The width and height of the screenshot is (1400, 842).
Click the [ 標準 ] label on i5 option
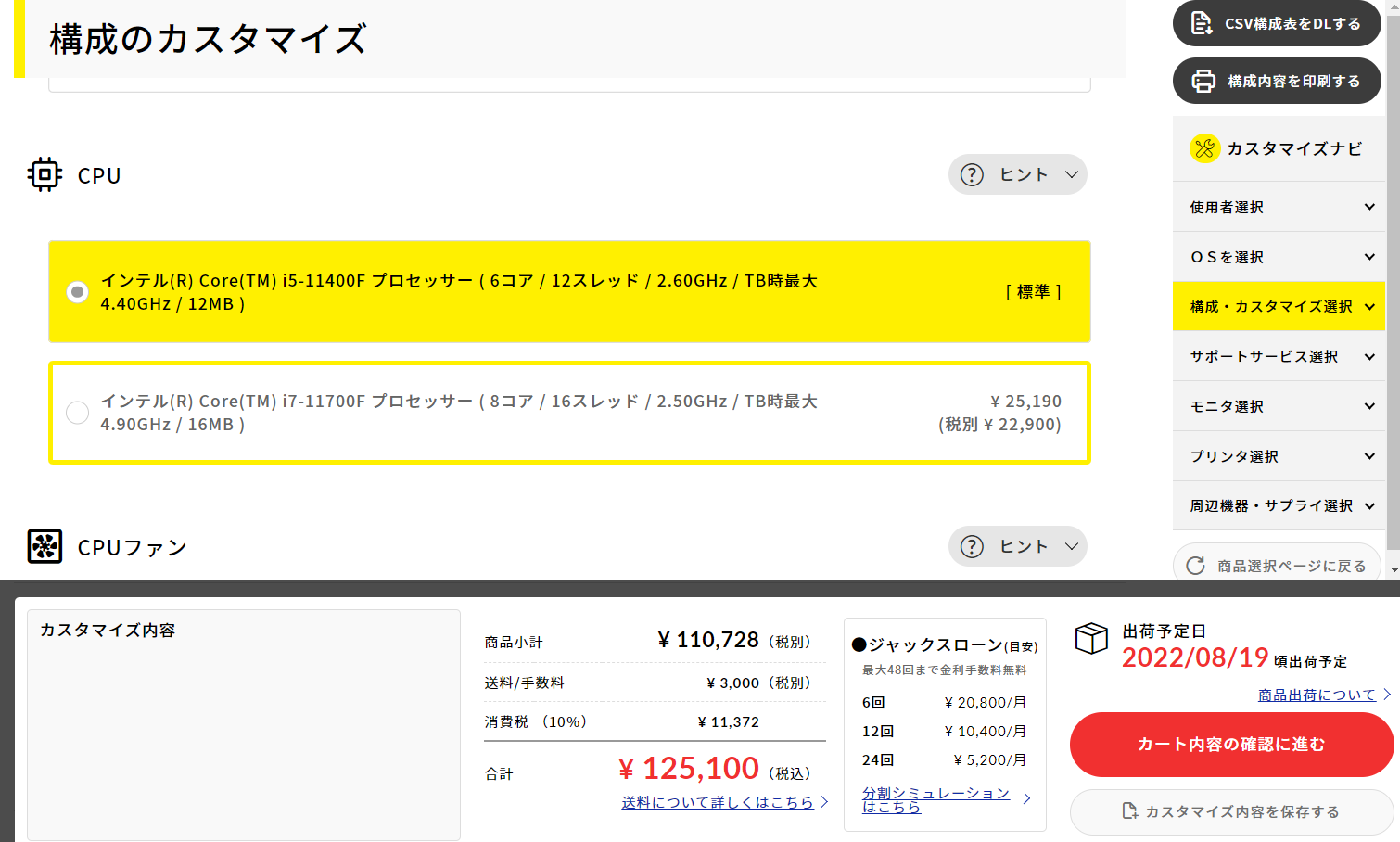click(1033, 292)
